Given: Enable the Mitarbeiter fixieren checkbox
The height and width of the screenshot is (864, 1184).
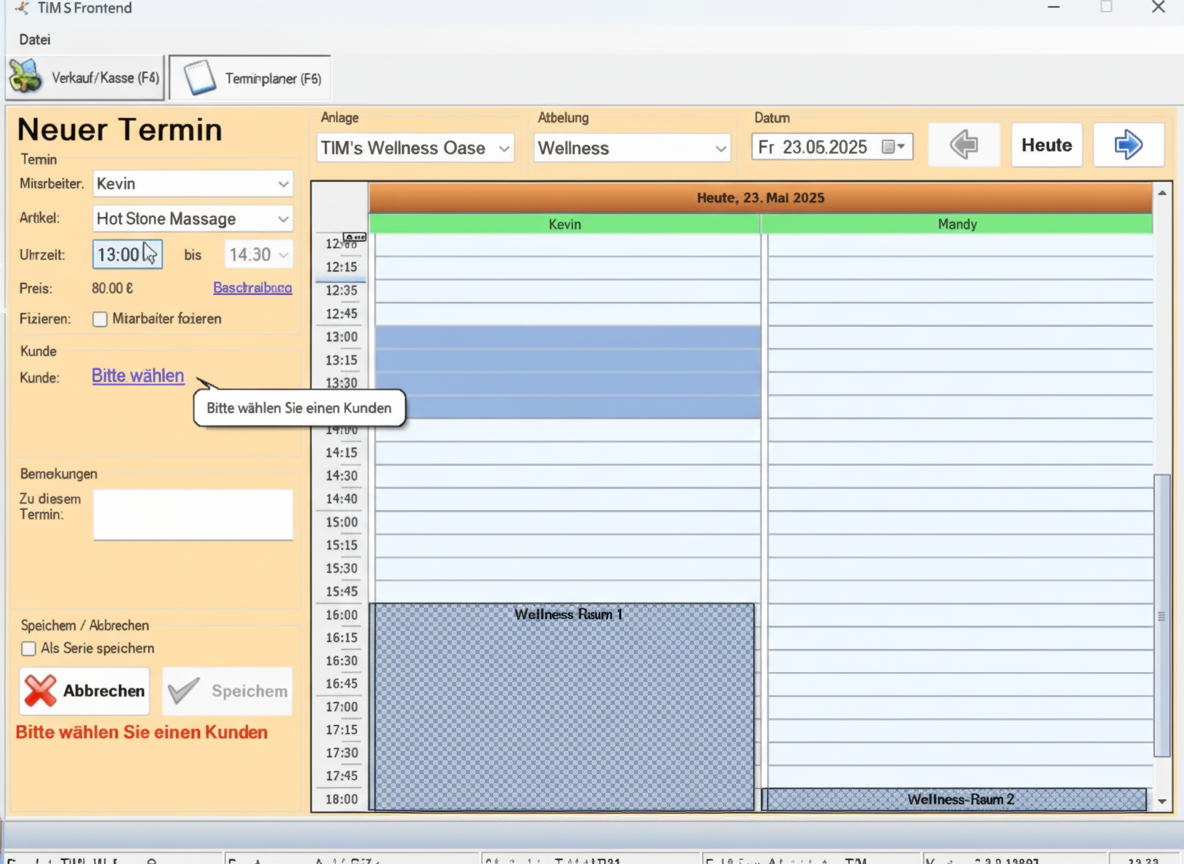Looking at the screenshot, I should [100, 319].
